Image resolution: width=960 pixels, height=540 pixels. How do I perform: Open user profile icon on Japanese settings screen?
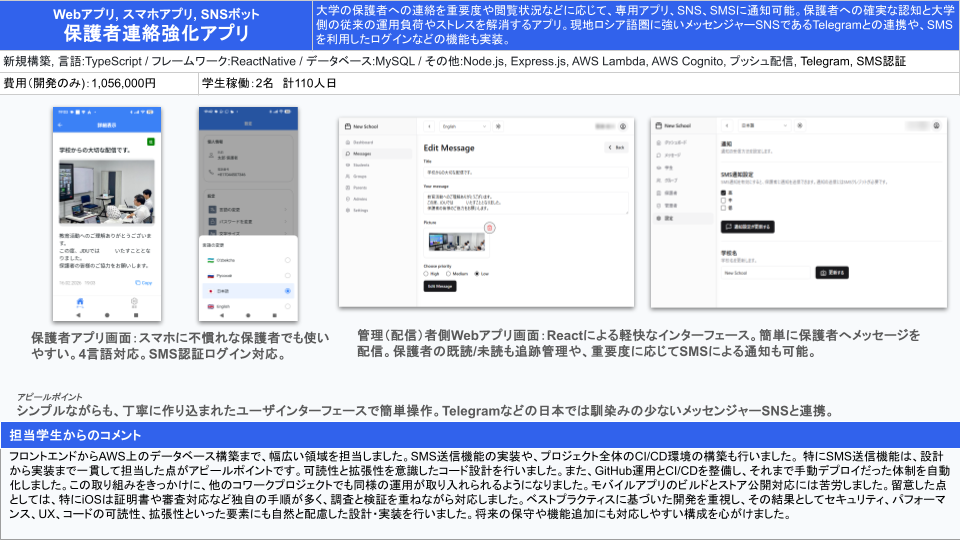[936, 126]
